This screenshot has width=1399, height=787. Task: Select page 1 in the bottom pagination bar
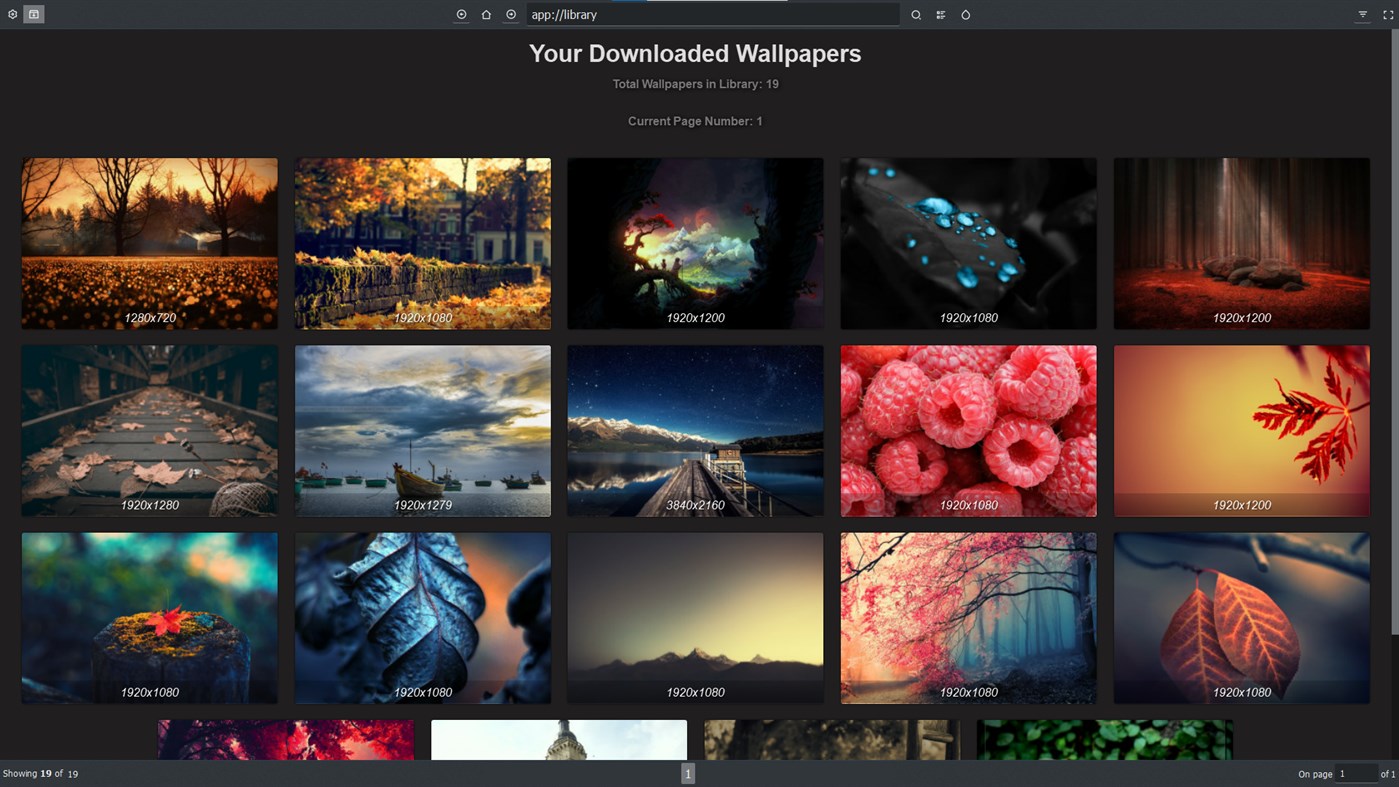(x=688, y=773)
